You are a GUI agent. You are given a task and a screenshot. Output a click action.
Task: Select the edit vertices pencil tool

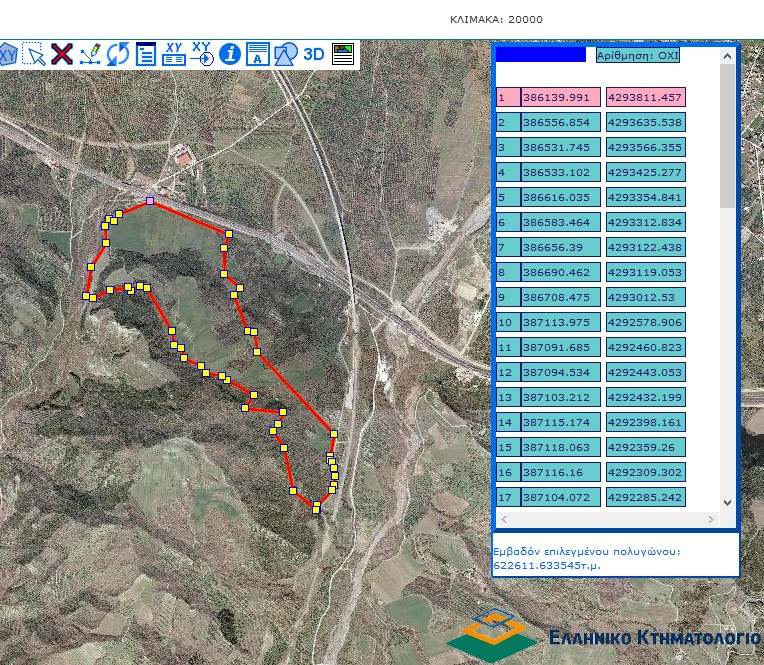point(90,54)
